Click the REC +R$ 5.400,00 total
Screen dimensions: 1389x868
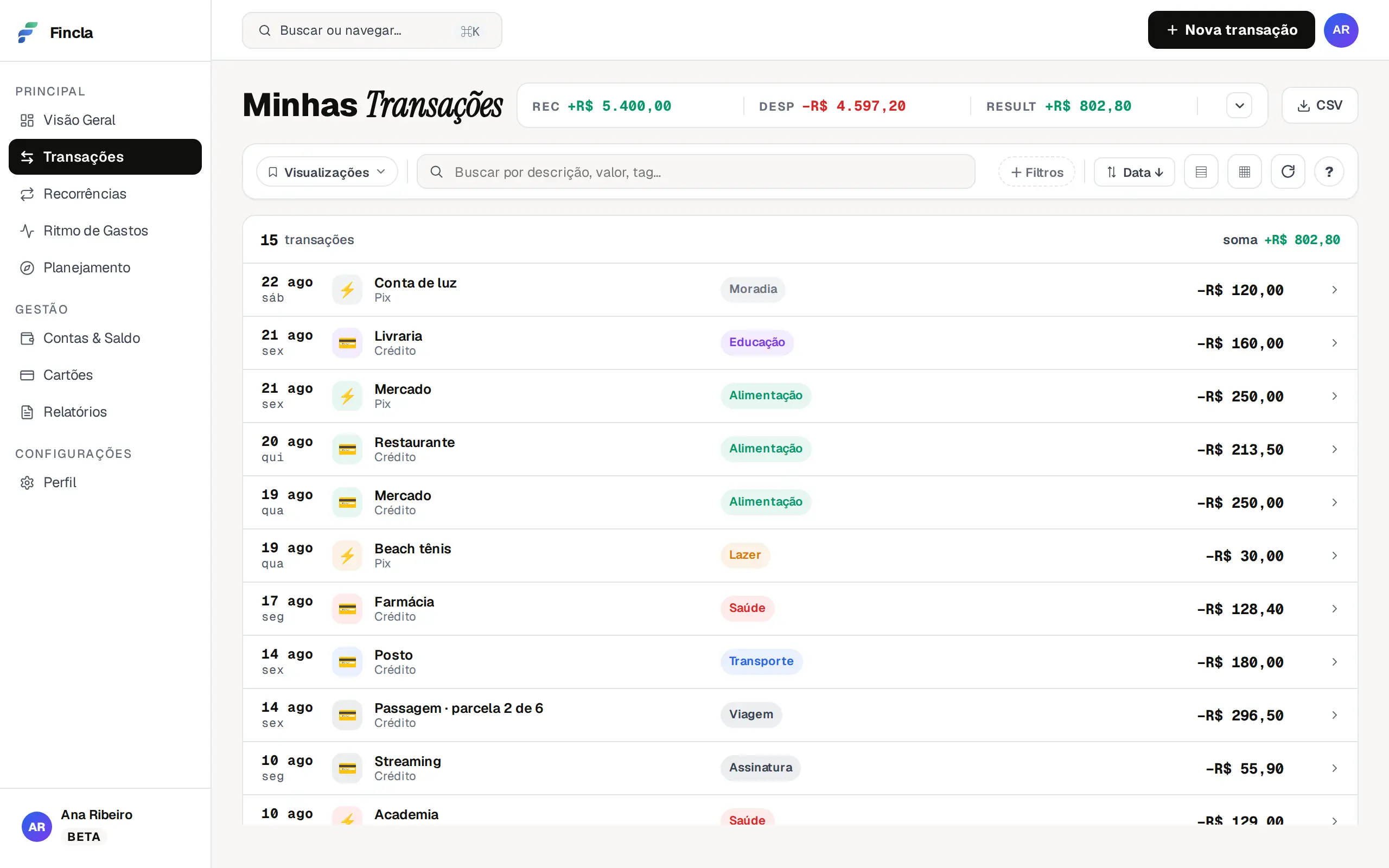pos(602,106)
